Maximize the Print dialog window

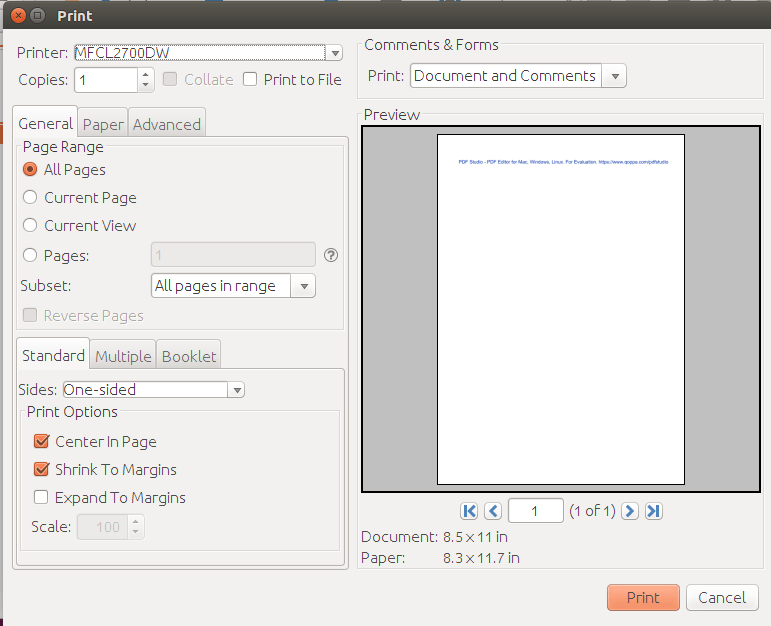(37, 16)
